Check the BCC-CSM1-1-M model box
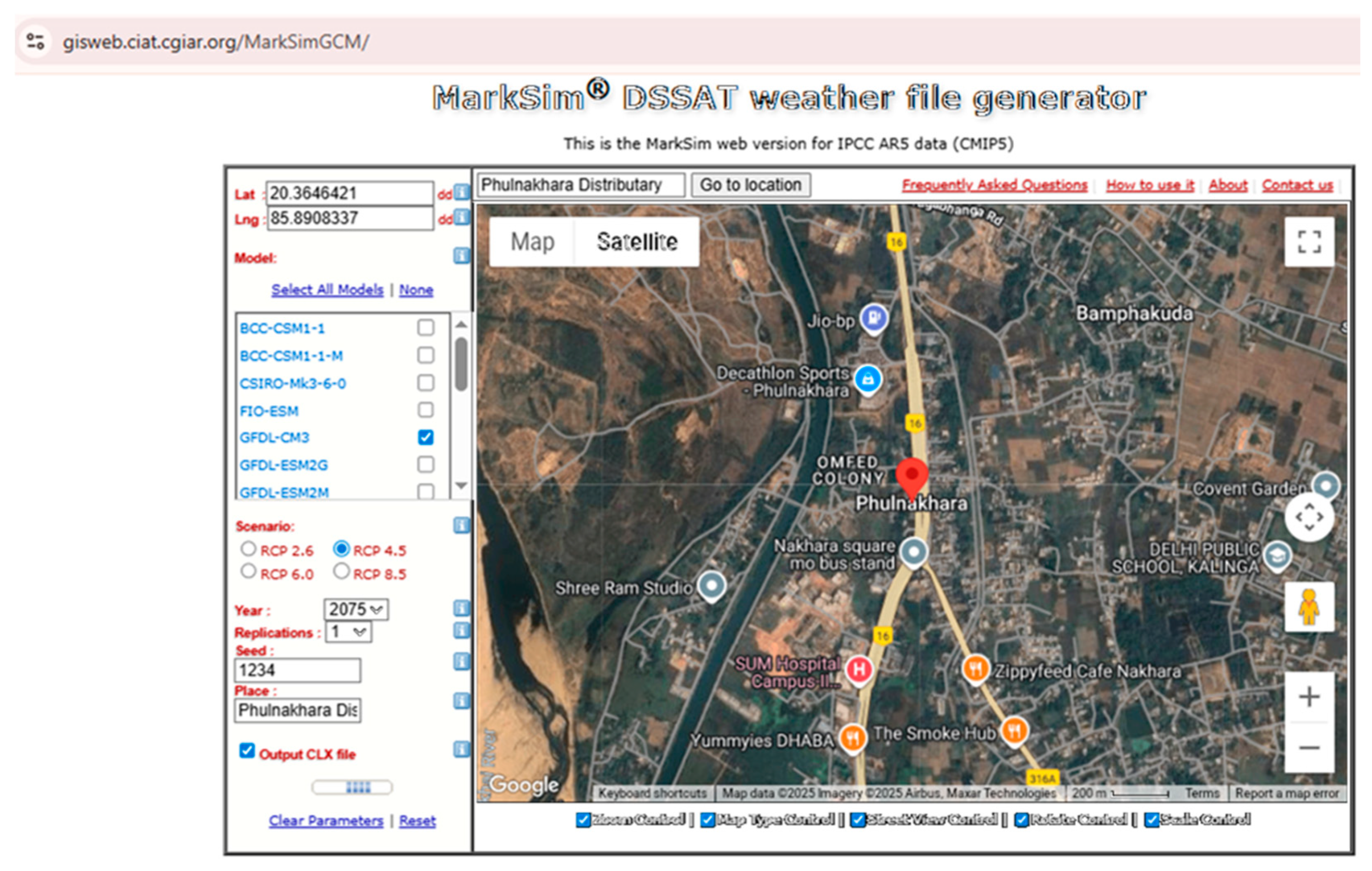Viewport: 1372px width, 871px height. coord(426,355)
